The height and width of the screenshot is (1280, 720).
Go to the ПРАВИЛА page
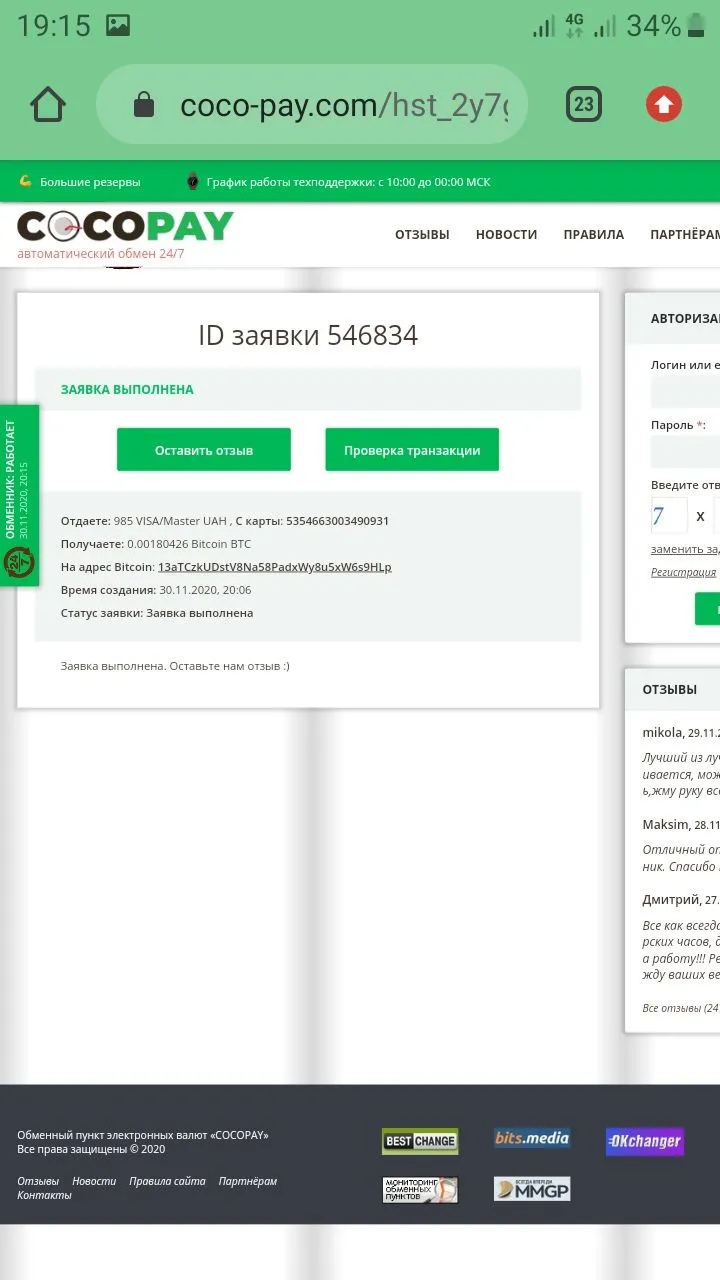[x=593, y=235]
